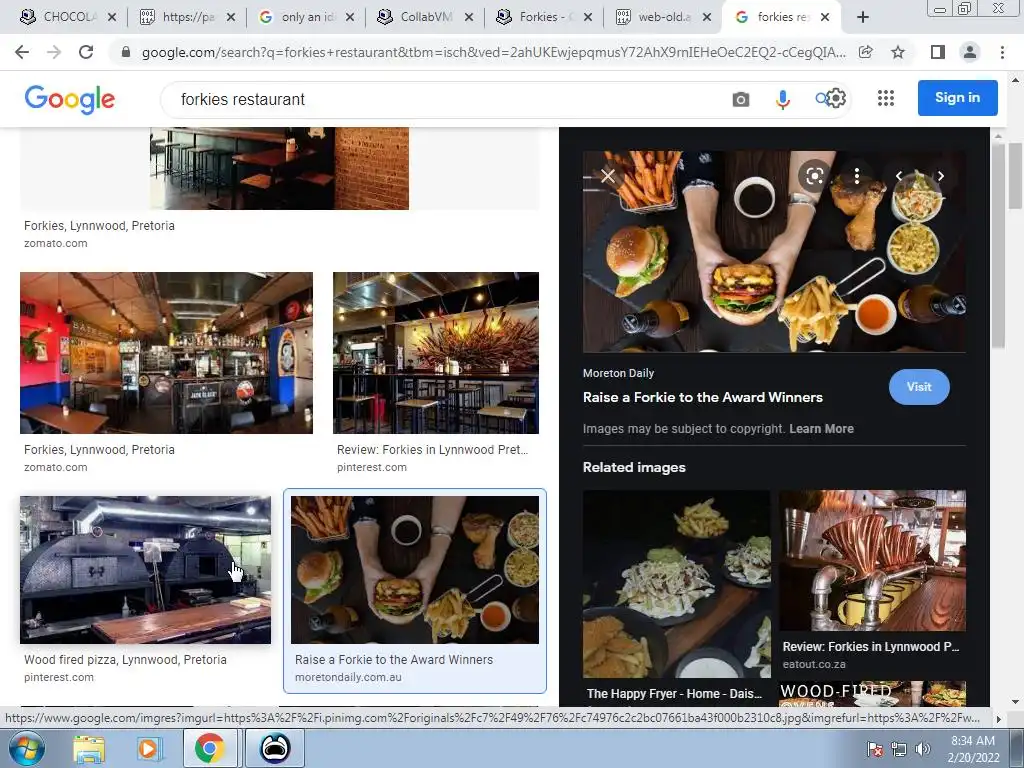Go back to the previous page
The height and width of the screenshot is (768, 1024).
pos(22,52)
